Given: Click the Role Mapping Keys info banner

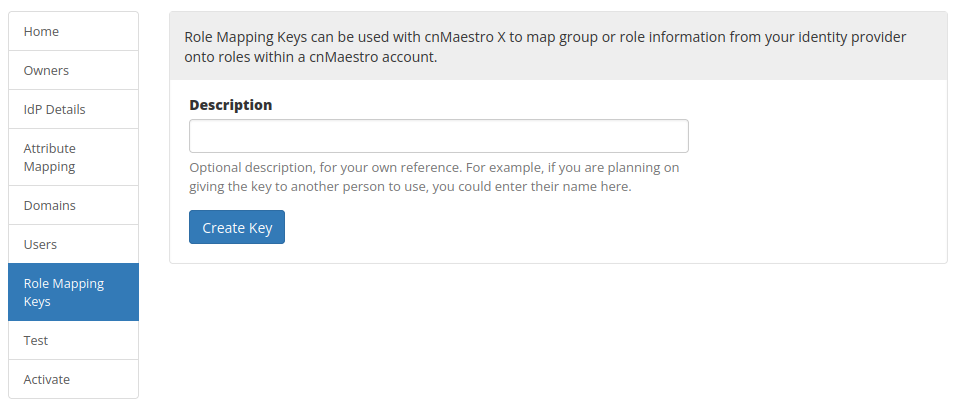Looking at the screenshot, I should click(558, 46).
